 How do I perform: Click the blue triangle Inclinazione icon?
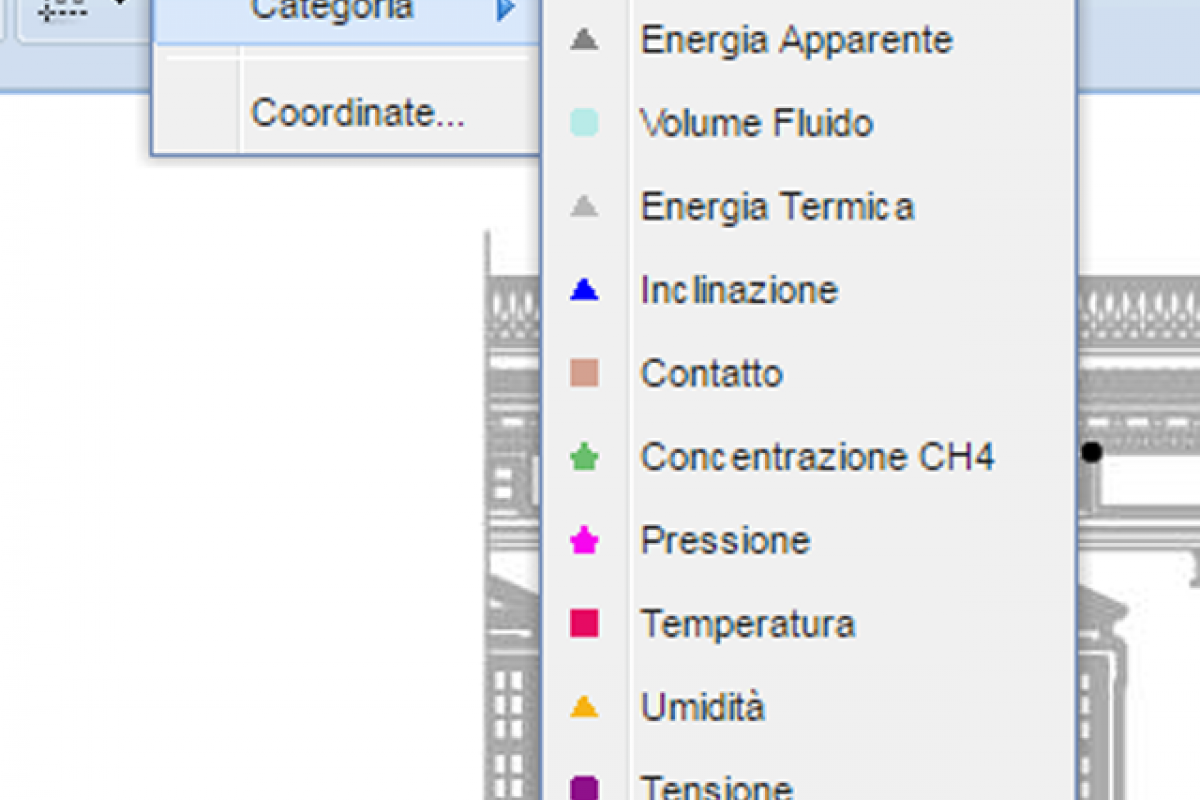pos(584,291)
